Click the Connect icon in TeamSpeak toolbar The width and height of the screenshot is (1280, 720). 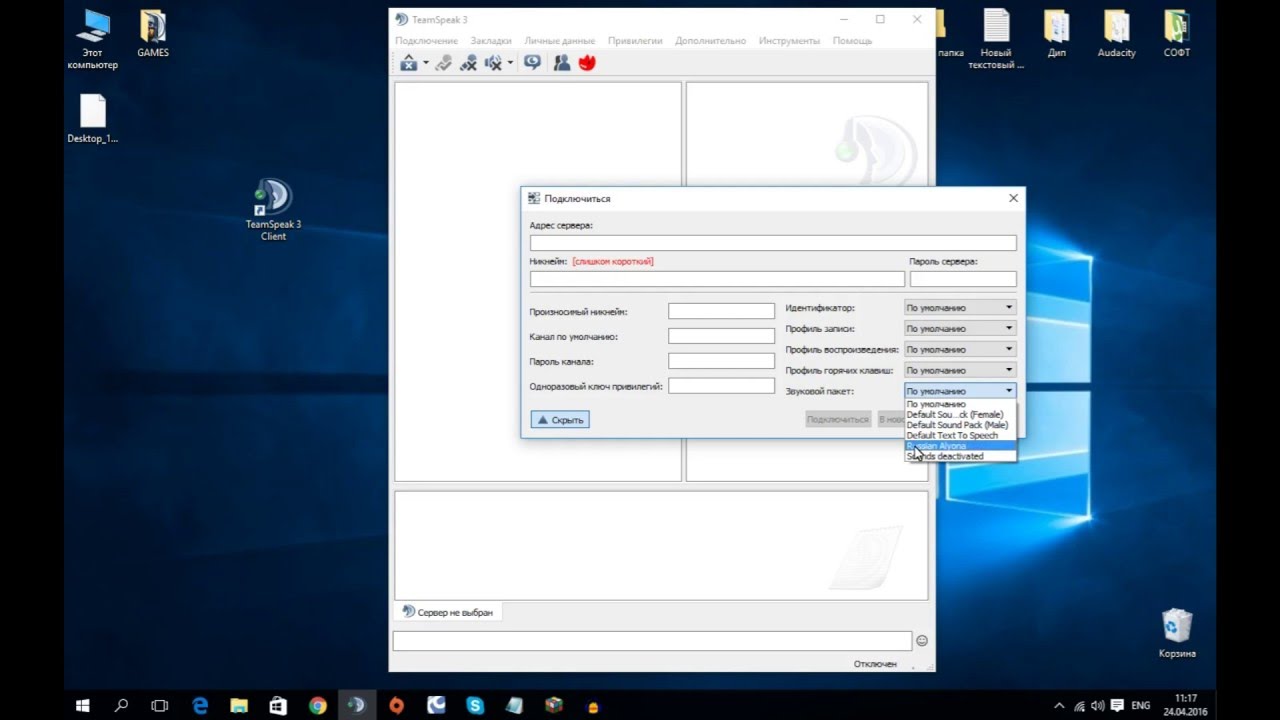408,63
